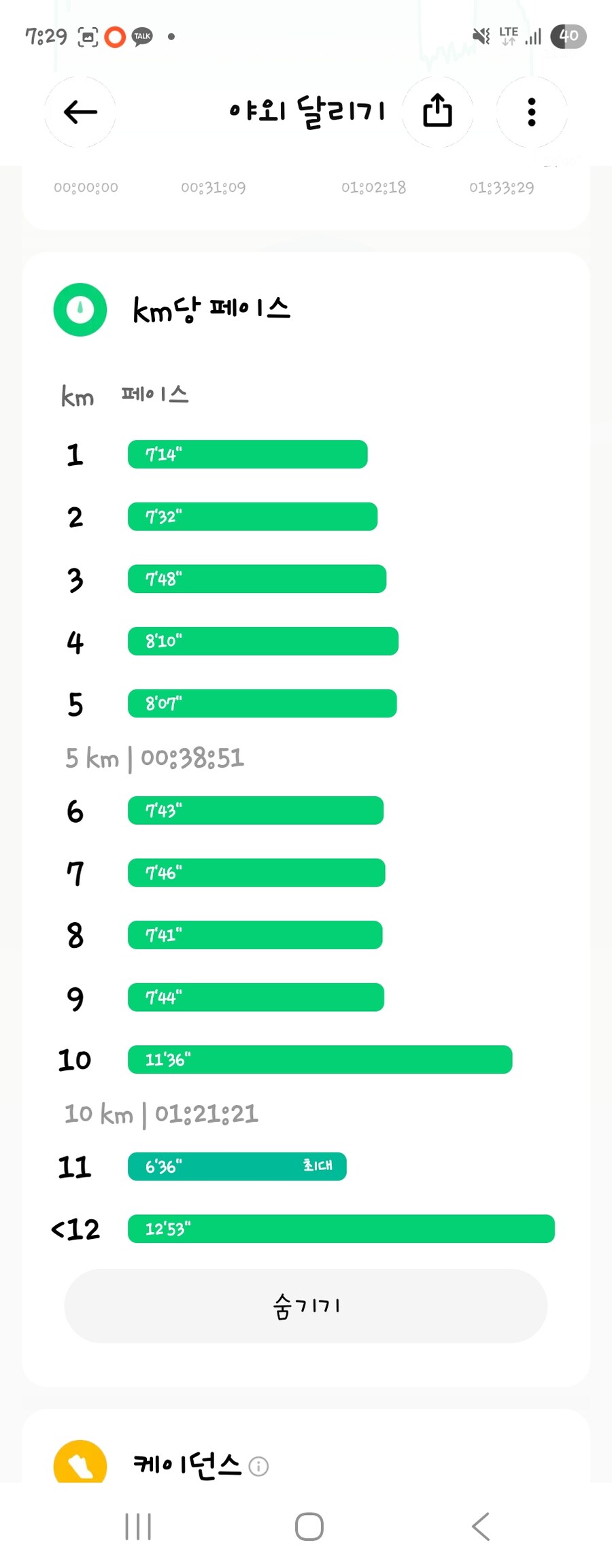This screenshot has width=612, height=1568.
Task: Select the km 4 pace bar 8'10"
Action: pos(263,641)
